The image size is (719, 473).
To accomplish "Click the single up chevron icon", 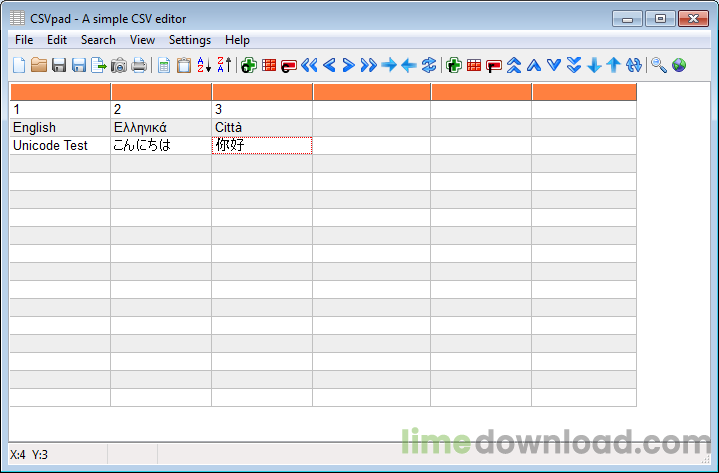I will coord(534,66).
